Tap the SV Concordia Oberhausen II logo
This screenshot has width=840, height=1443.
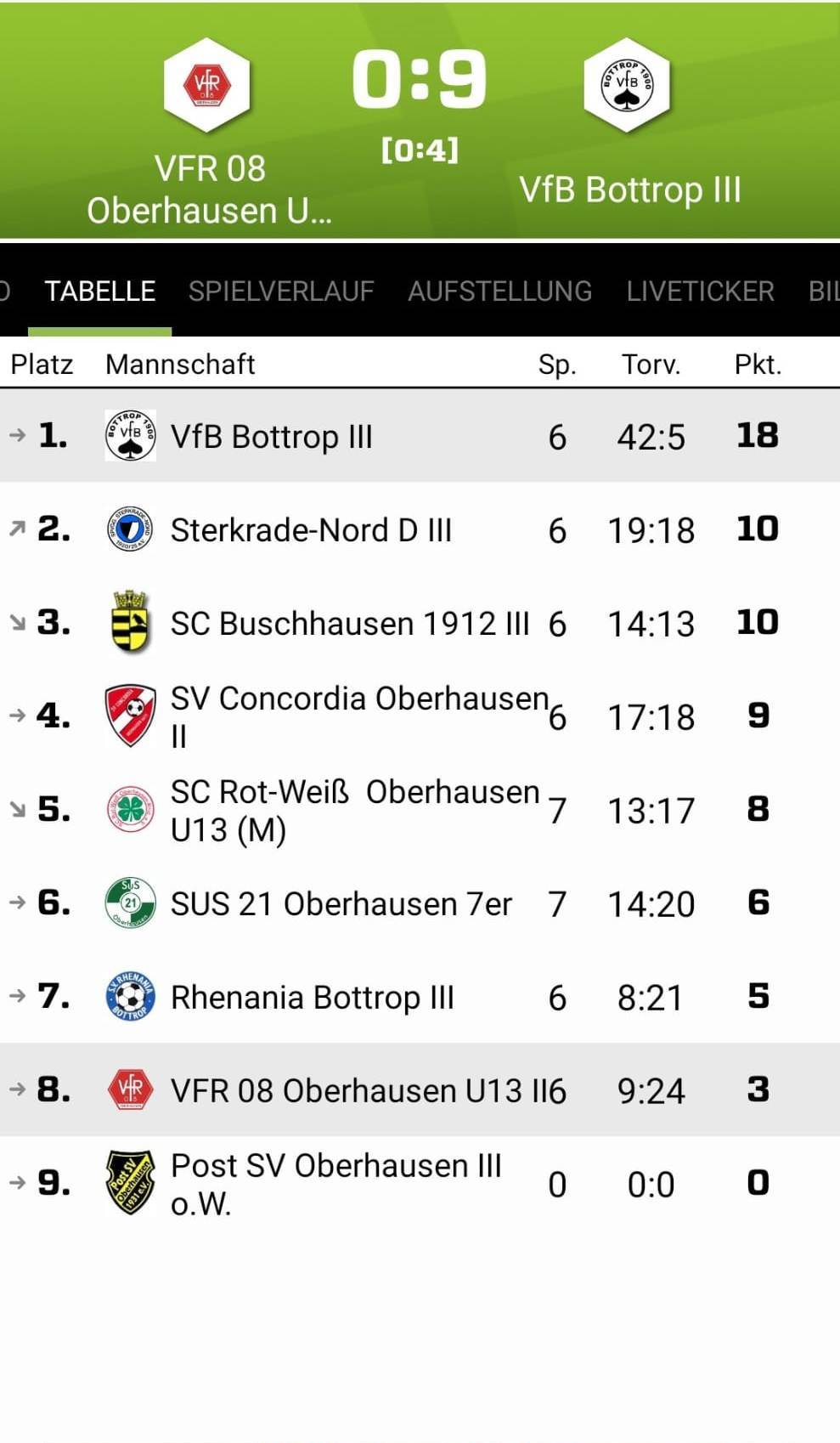[x=130, y=716]
